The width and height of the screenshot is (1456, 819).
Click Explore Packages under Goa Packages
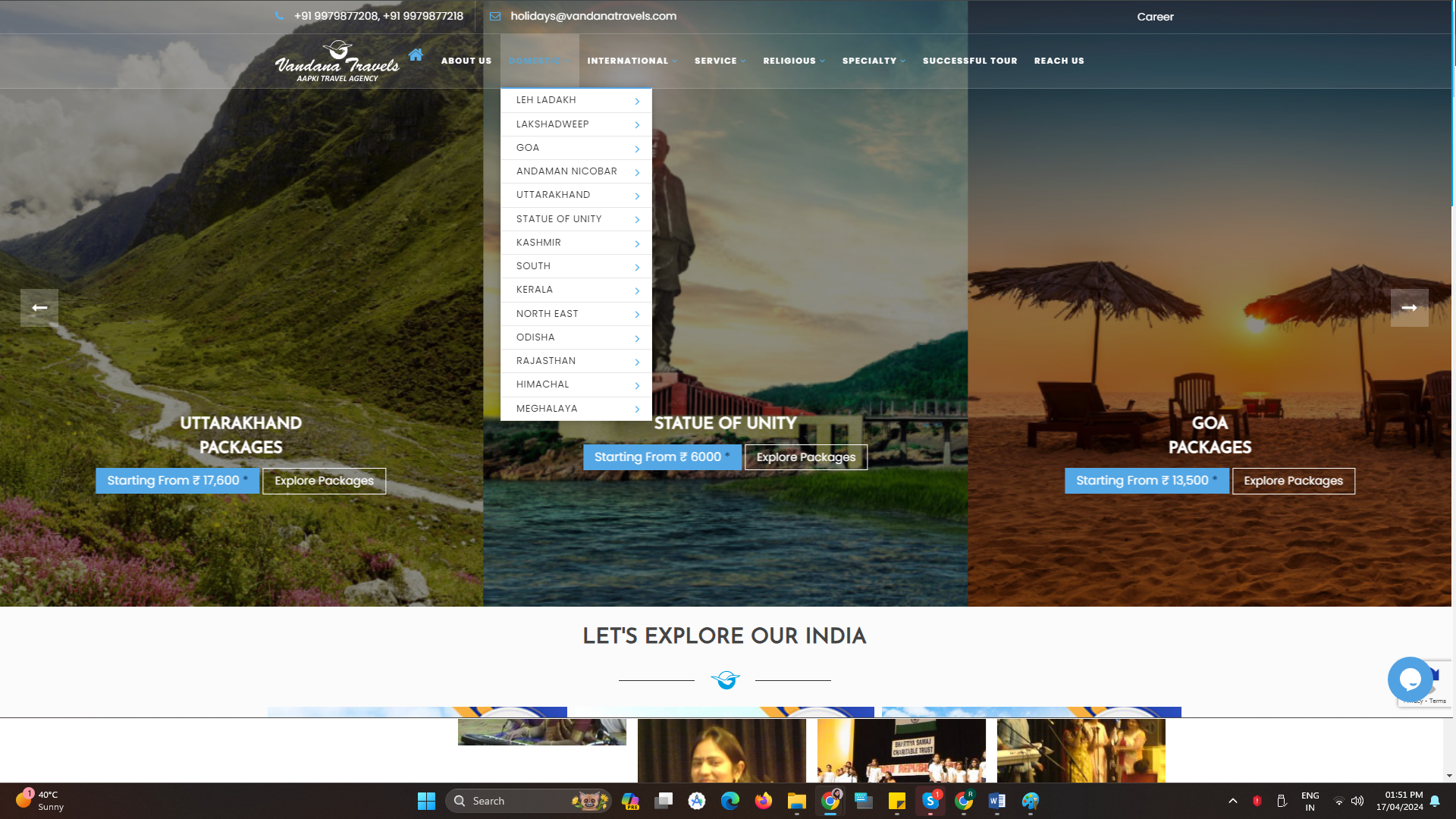1293,481
